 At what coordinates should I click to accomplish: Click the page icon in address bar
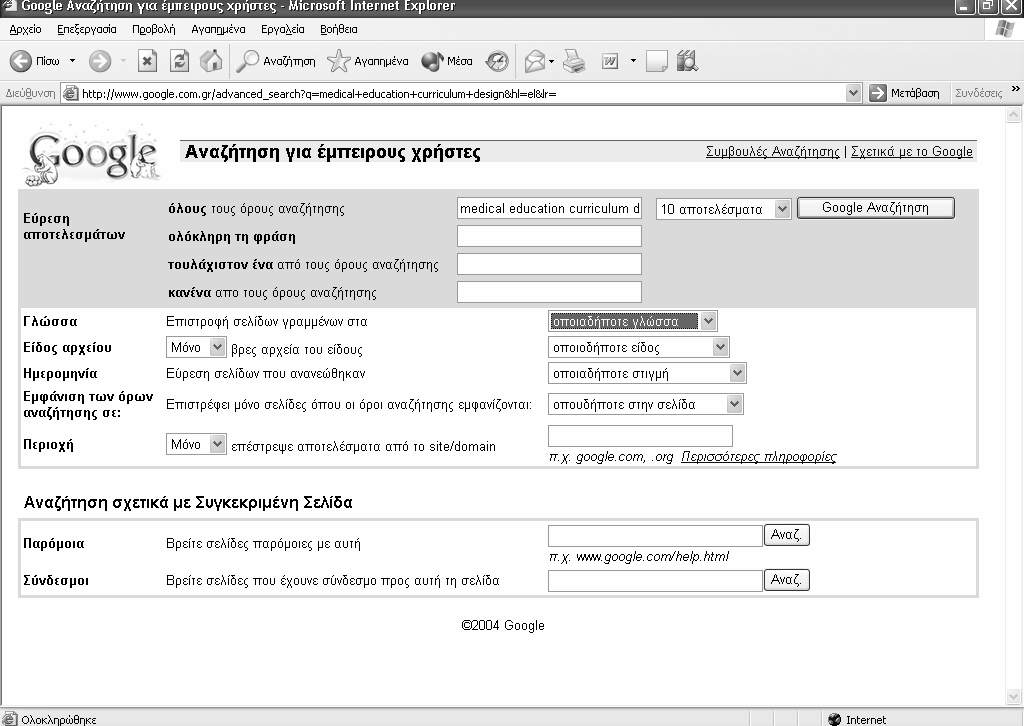(71, 93)
